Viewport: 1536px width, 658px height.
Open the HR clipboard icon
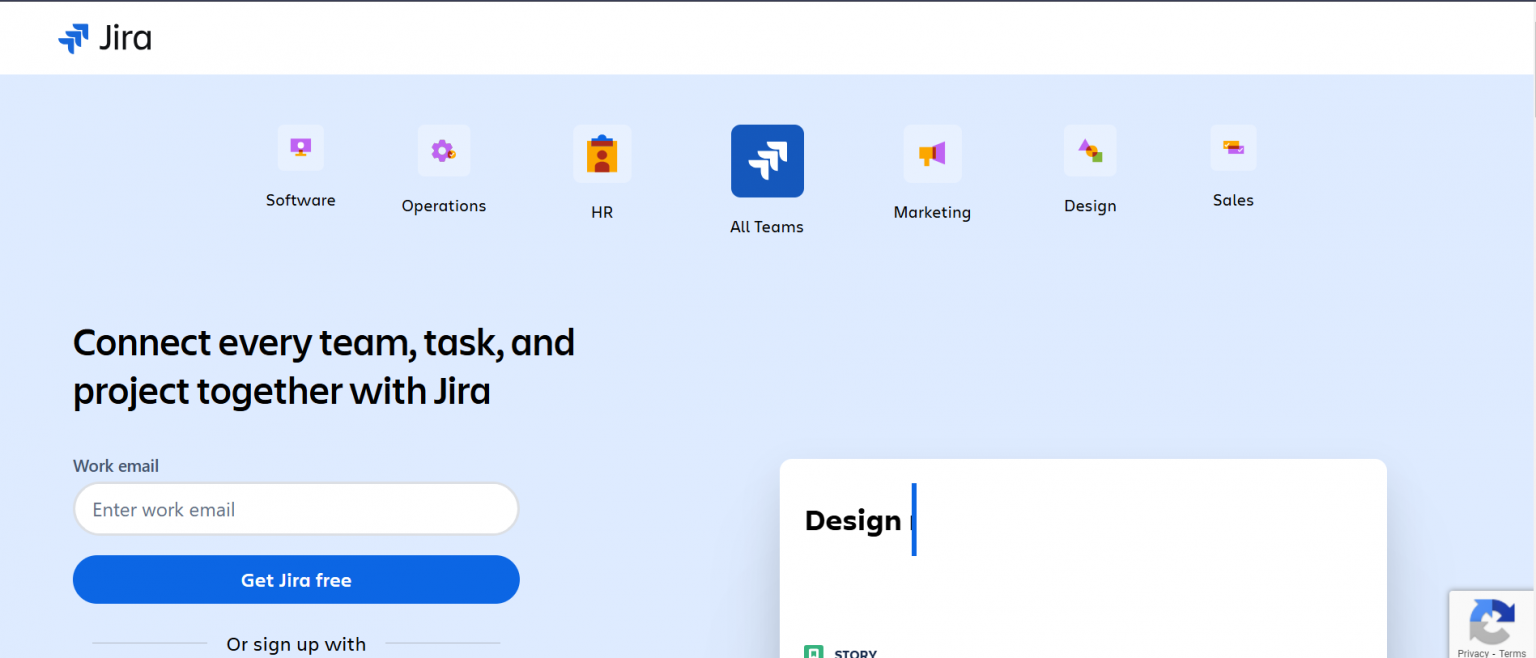pyautogui.click(x=602, y=154)
